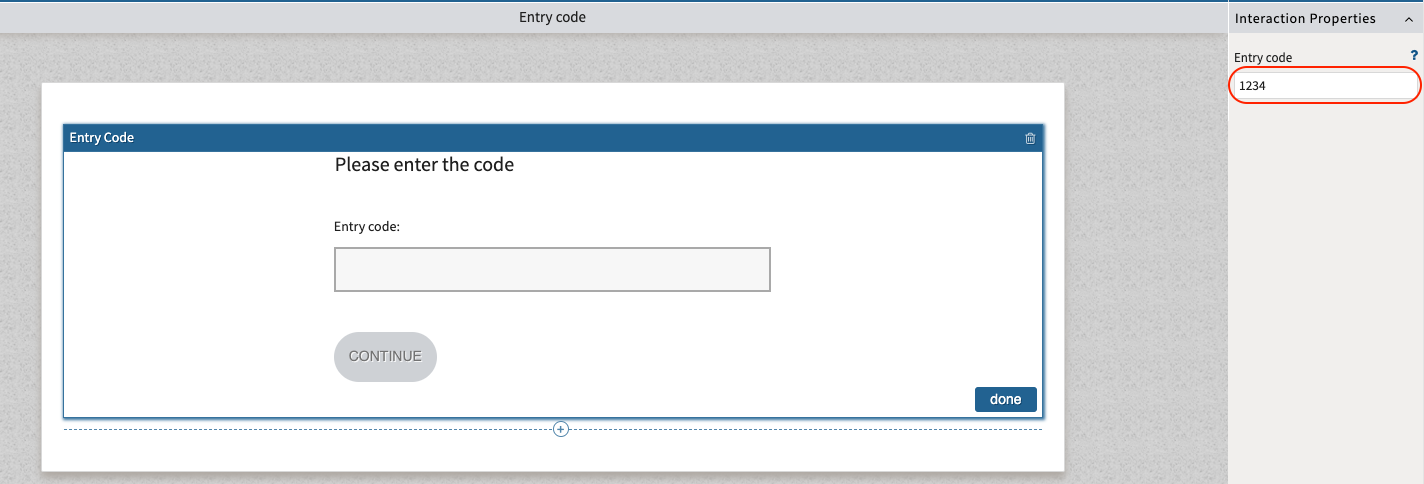Collapse the Interaction Properties panel chevron
Screen dimensions: 1424x484
coord(1409,19)
